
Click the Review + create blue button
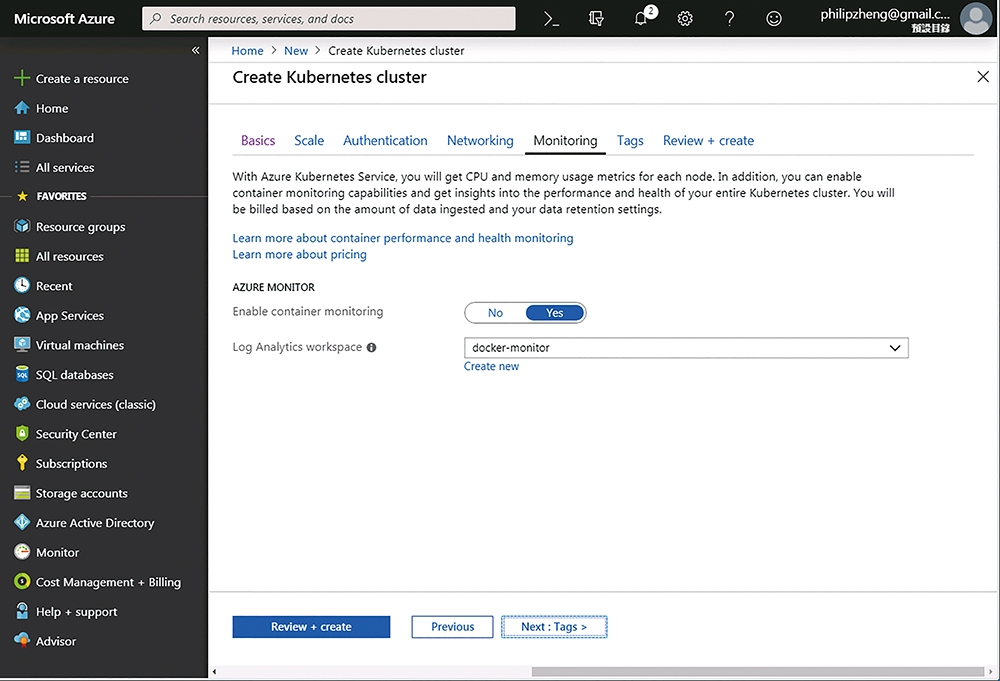pos(311,627)
